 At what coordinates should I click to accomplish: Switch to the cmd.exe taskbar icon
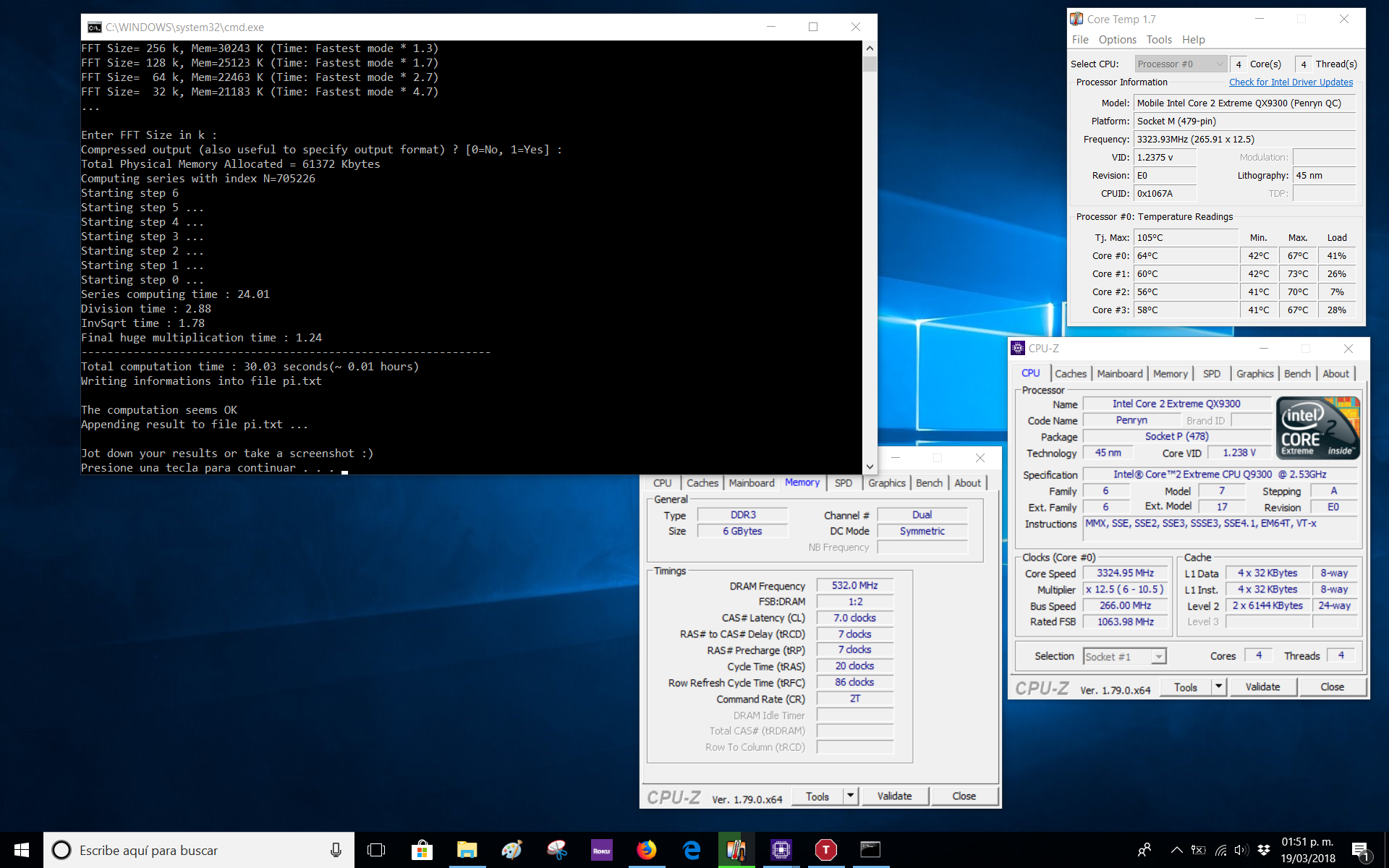coord(870,850)
